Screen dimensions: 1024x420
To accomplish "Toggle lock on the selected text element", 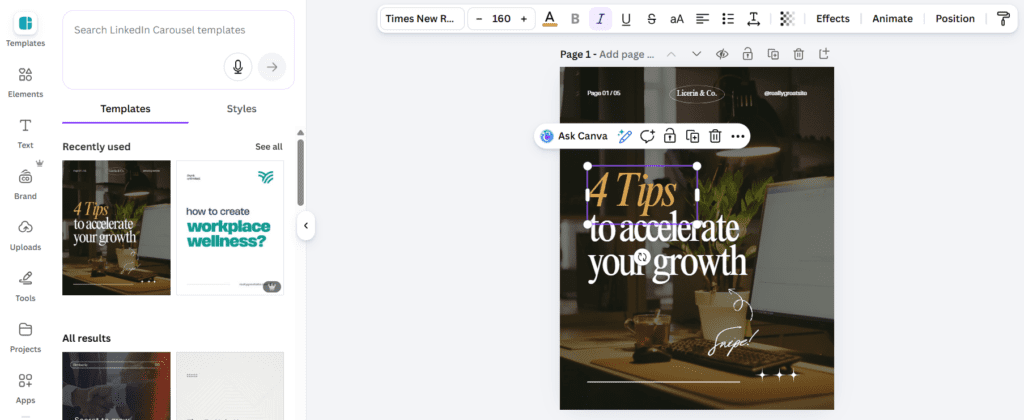I will (x=669, y=136).
